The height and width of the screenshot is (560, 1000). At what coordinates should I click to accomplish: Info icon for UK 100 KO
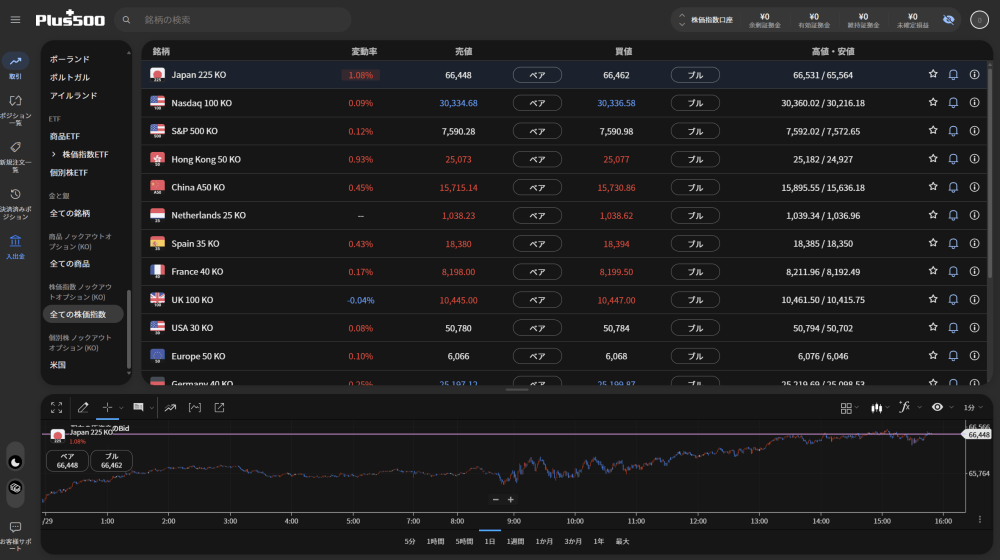pyautogui.click(x=974, y=299)
